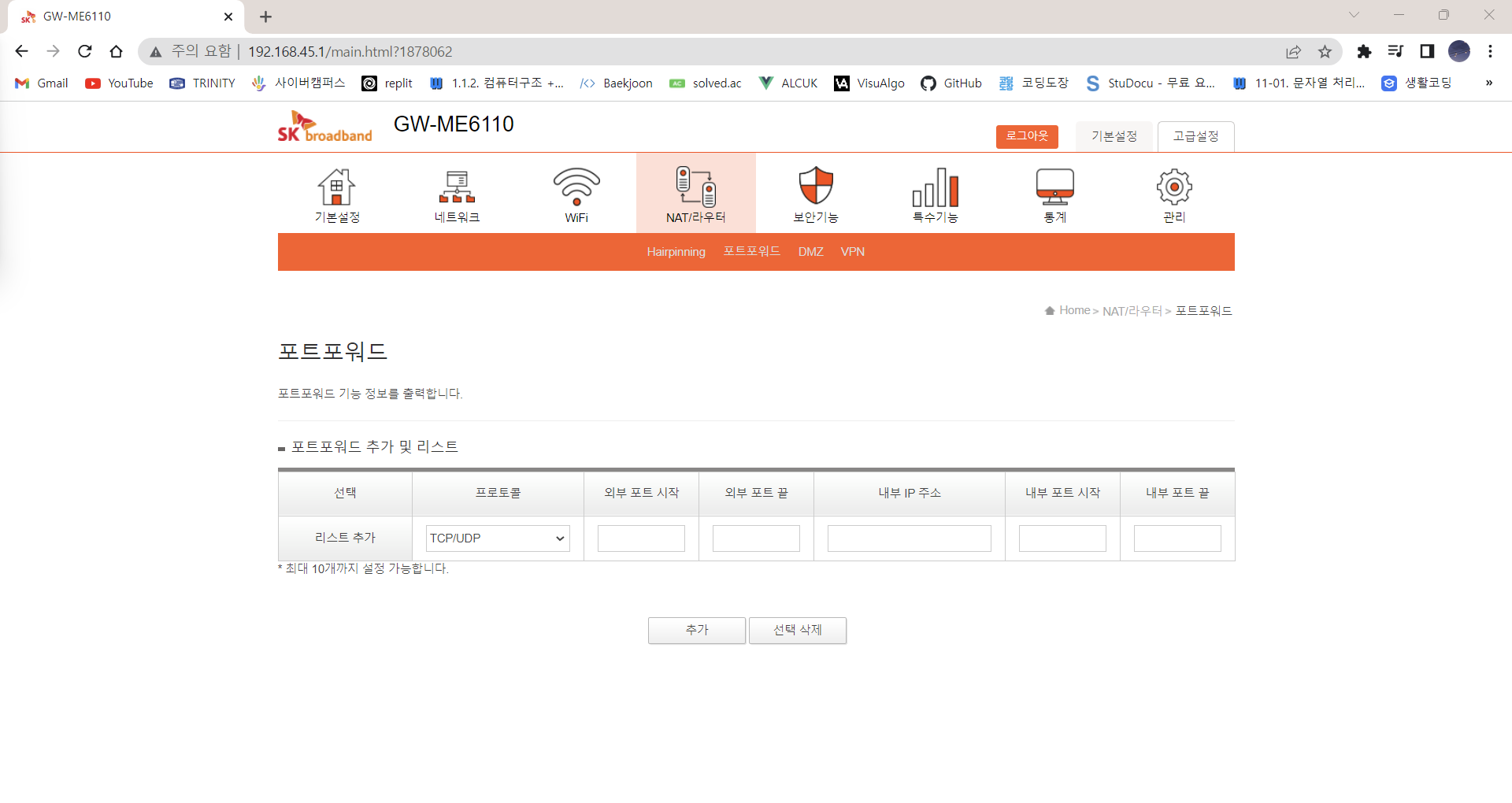Click the 추가 button

pyautogui.click(x=697, y=631)
